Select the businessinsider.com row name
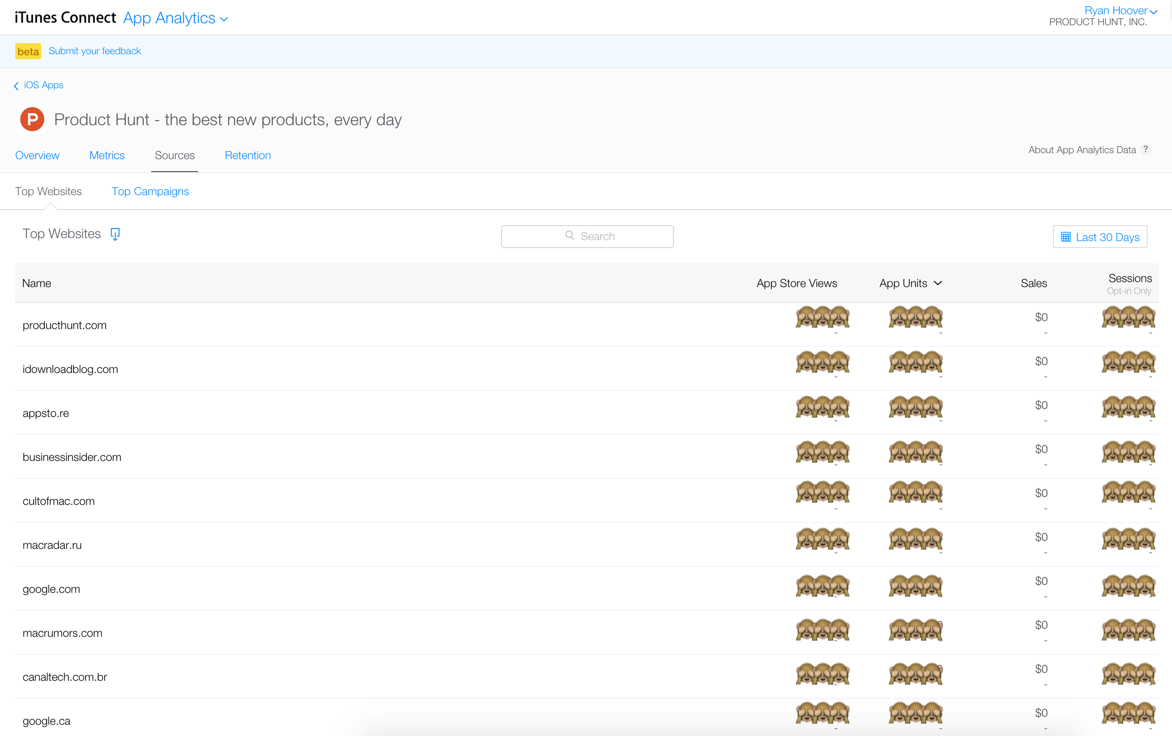The width and height of the screenshot is (1172, 736). tap(72, 457)
